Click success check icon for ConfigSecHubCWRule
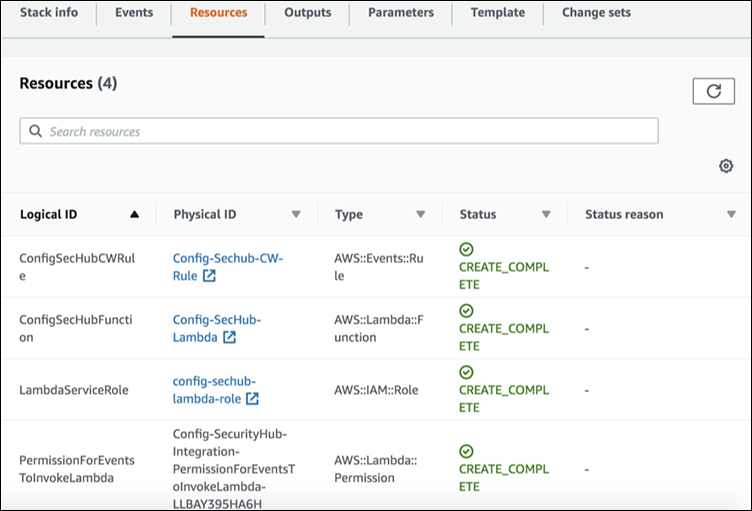752x511 pixels. coord(466,250)
